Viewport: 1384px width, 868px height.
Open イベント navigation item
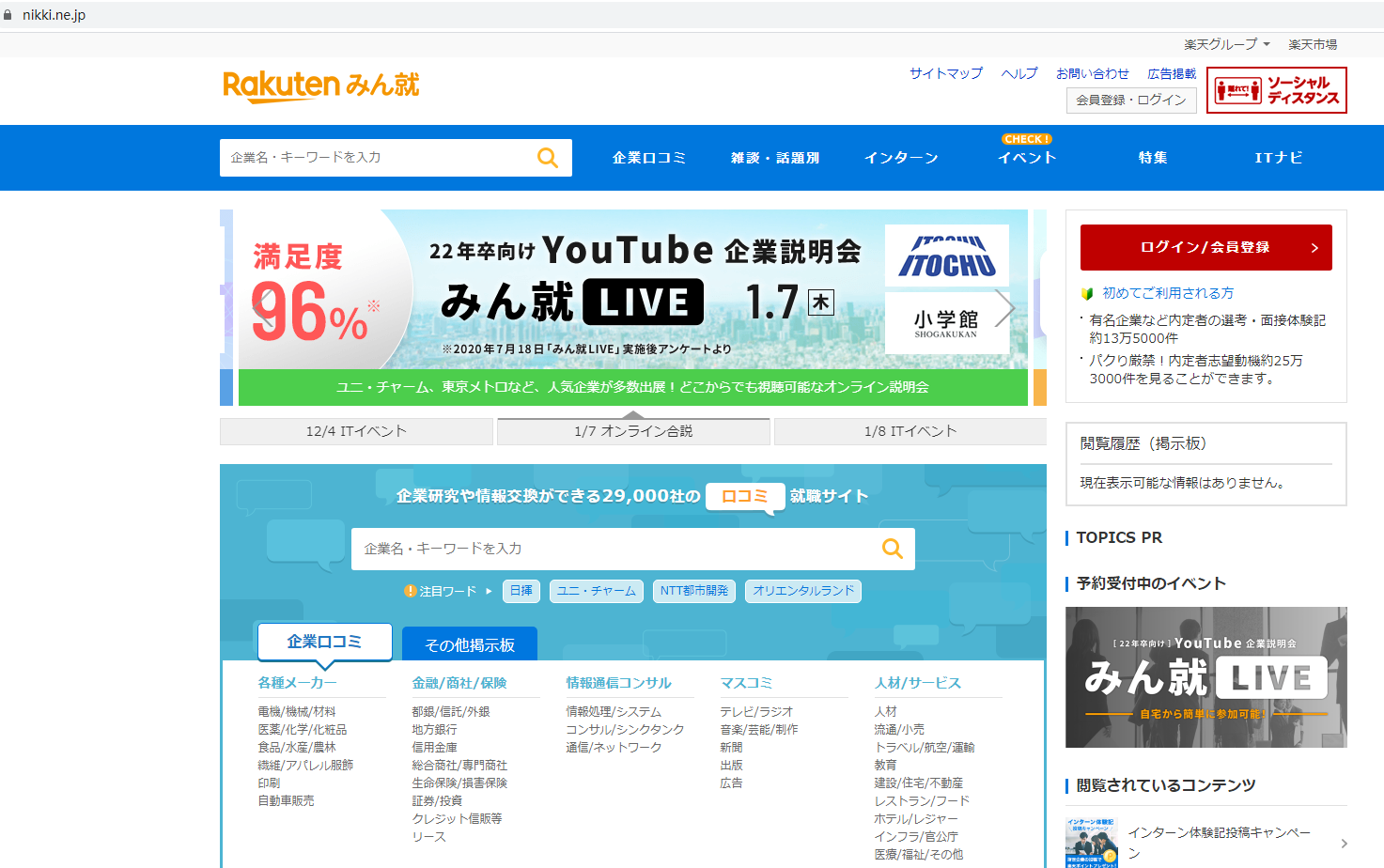[x=1027, y=158]
